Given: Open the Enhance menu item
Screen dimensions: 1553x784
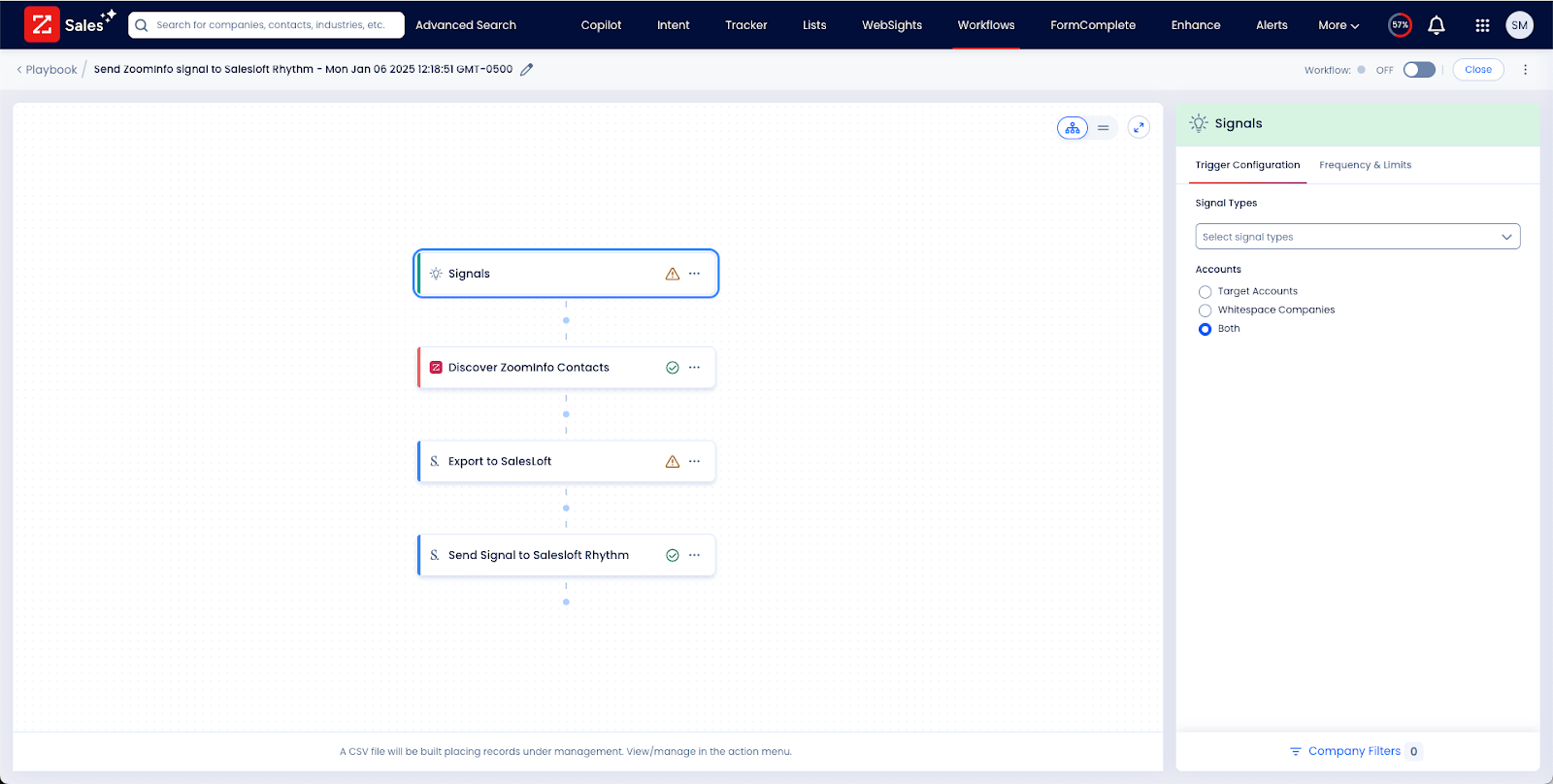Looking at the screenshot, I should pos(1196,25).
